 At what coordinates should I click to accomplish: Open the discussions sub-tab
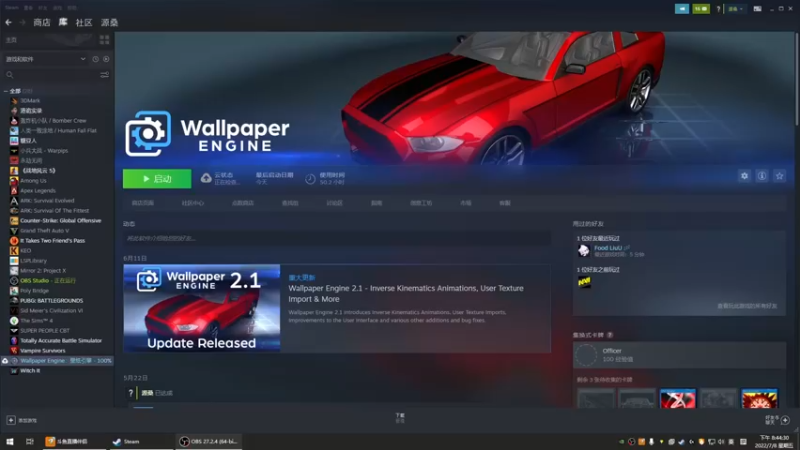[335, 203]
